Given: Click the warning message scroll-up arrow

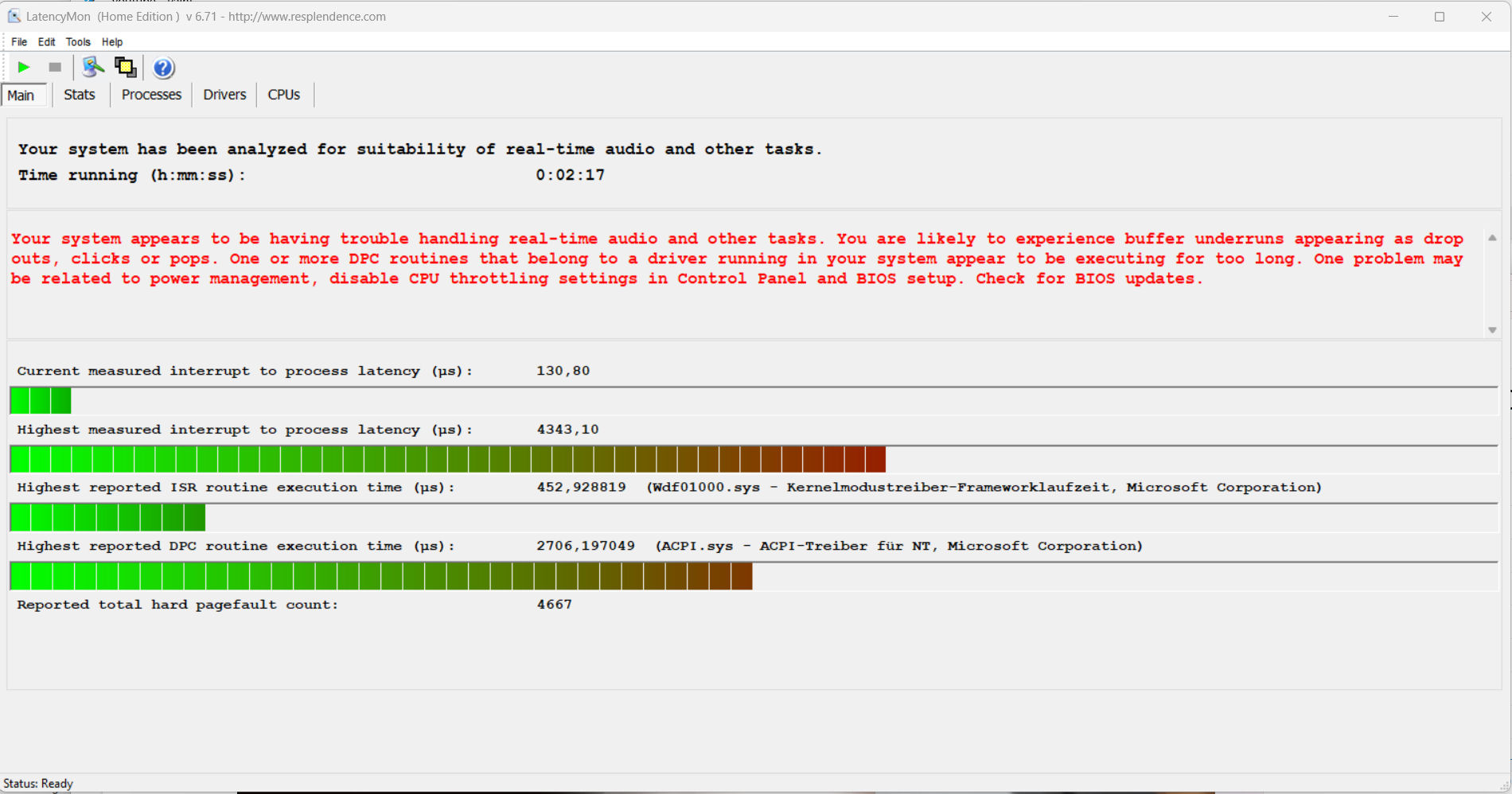Looking at the screenshot, I should (1493, 238).
